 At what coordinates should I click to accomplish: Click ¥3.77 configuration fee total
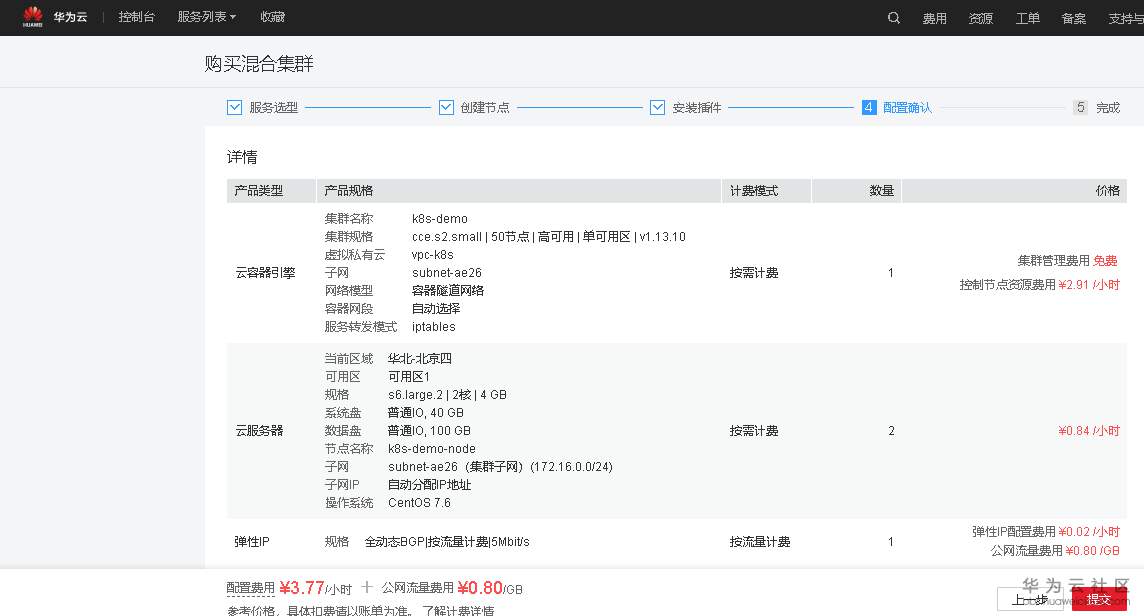coord(301,588)
